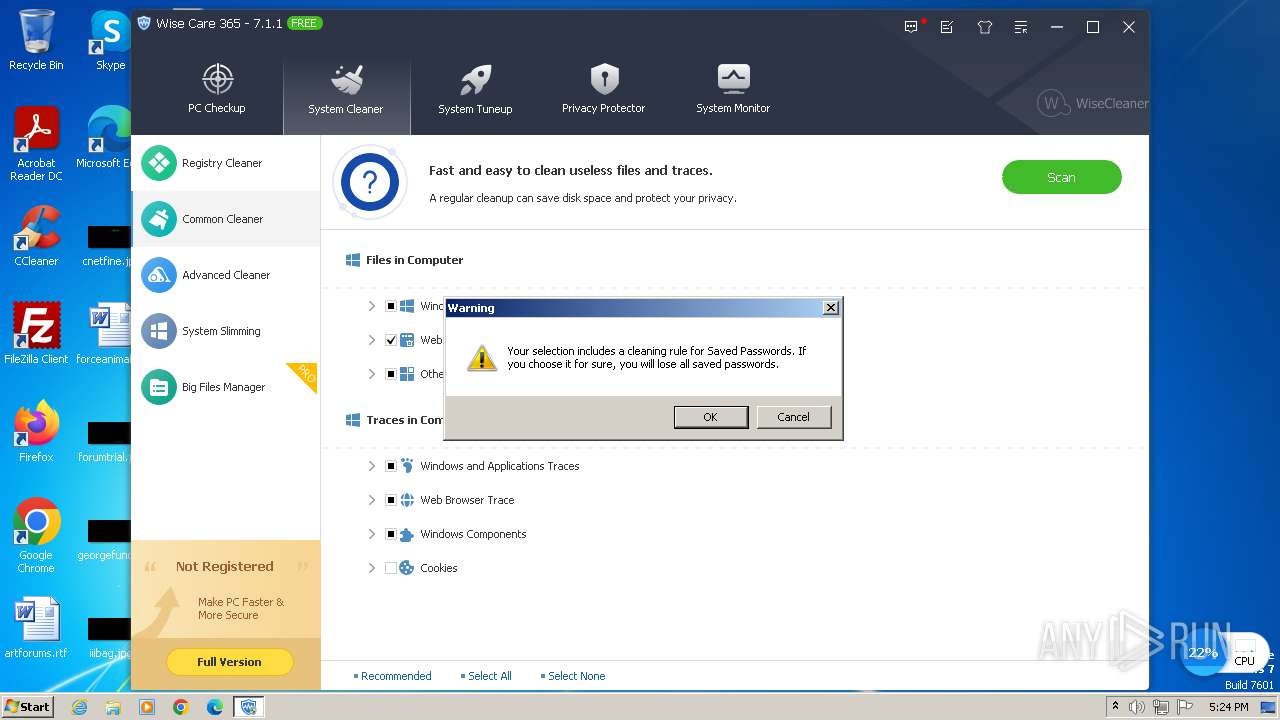Screen dimensions: 1280x720
Task: Select Registry Cleaner in sidebar
Action: pyautogui.click(x=226, y=163)
